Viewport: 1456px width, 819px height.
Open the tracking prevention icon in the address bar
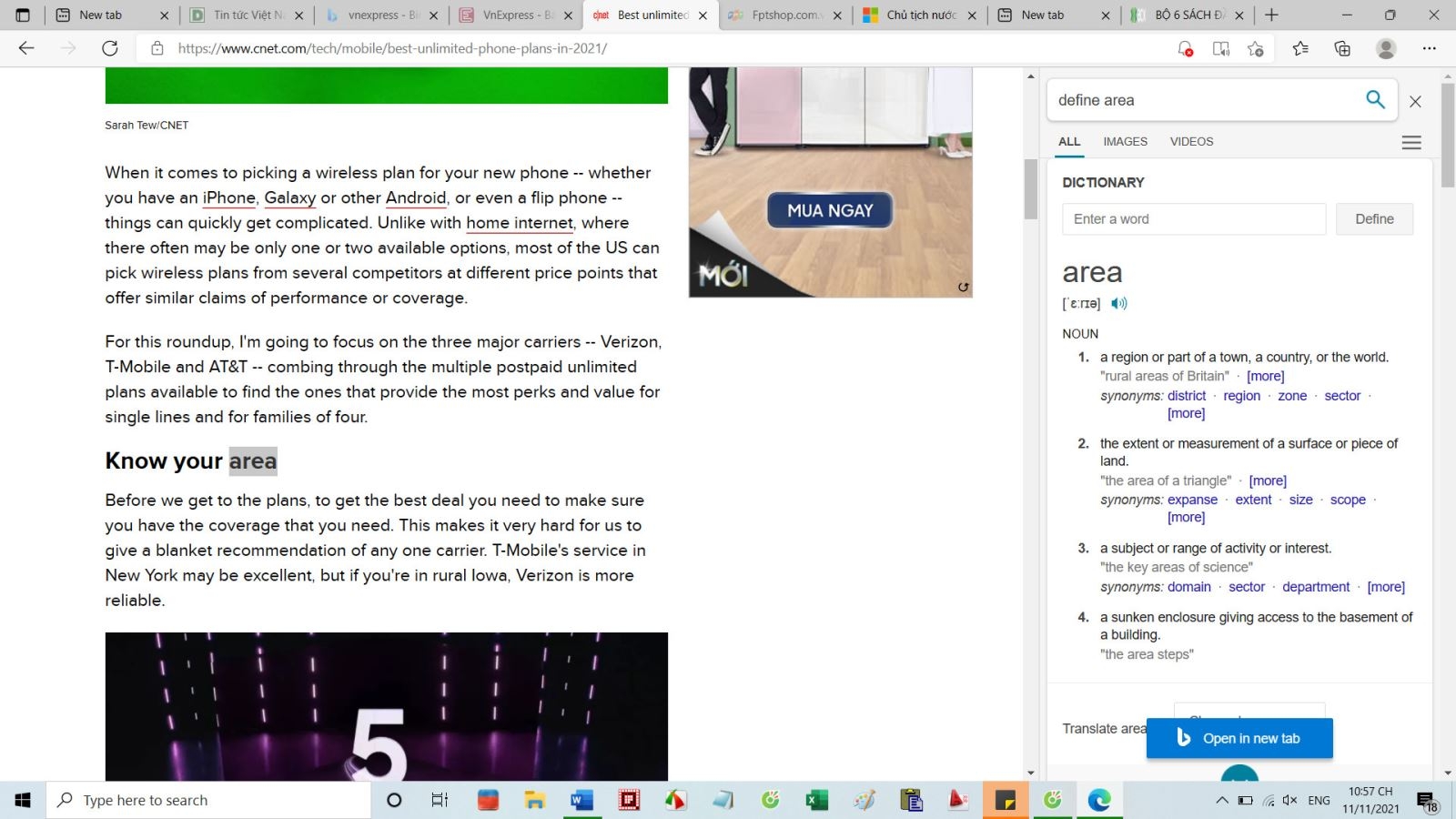coord(1185,48)
